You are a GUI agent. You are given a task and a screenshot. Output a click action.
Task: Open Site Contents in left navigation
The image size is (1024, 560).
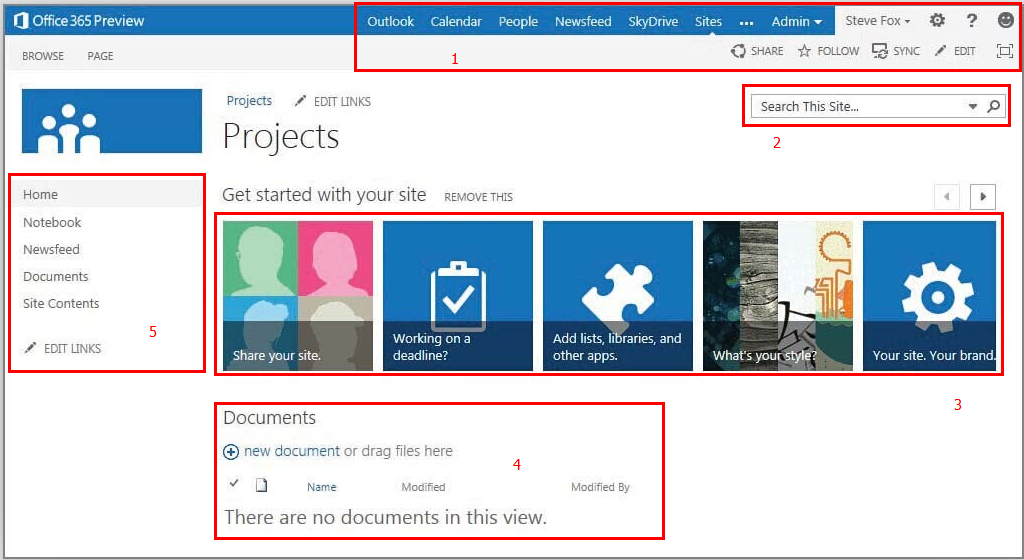tap(61, 303)
